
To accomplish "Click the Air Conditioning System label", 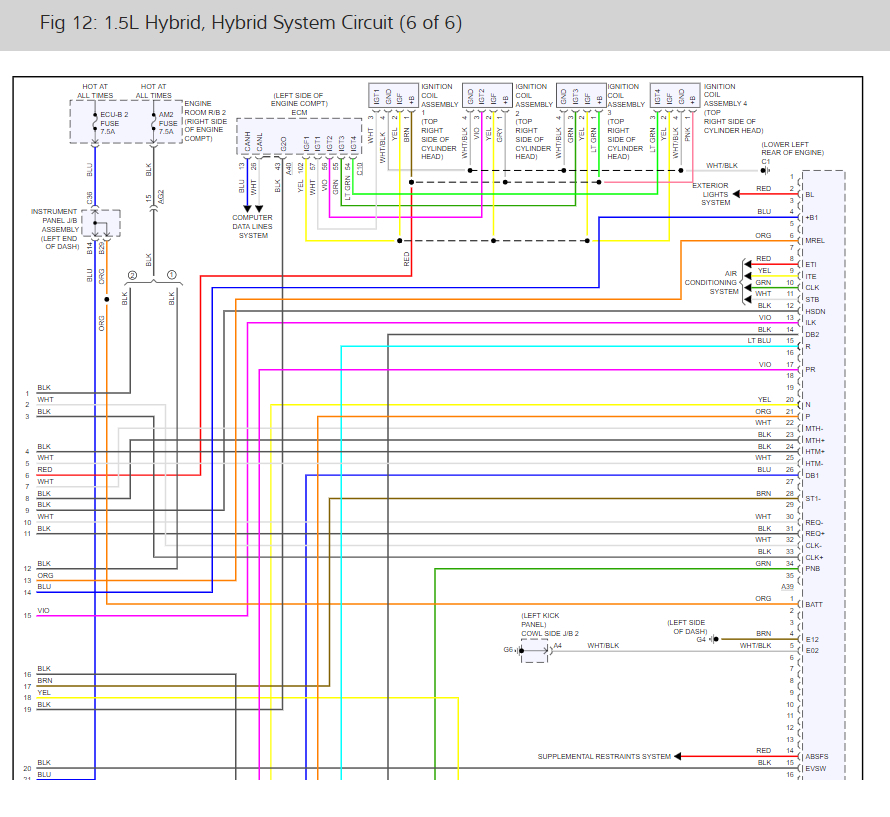I will [x=711, y=282].
